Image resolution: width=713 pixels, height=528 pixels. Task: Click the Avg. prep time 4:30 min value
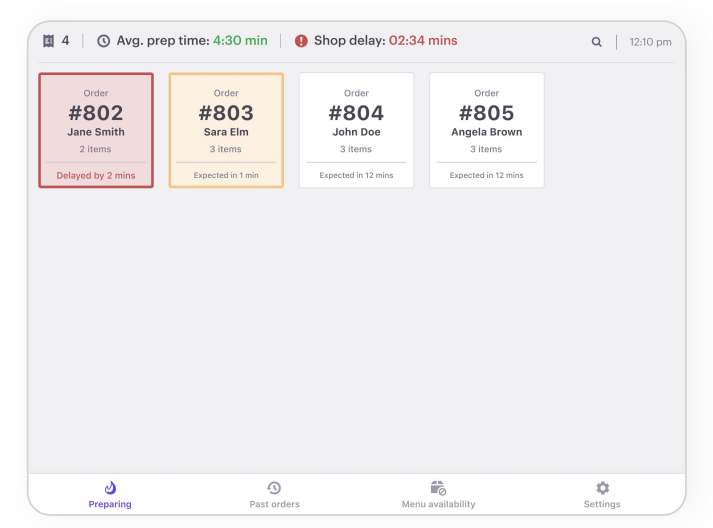240,40
